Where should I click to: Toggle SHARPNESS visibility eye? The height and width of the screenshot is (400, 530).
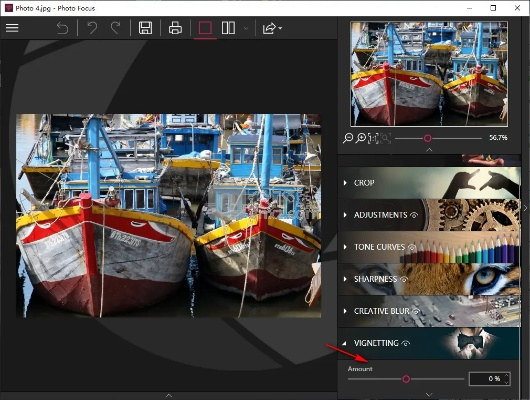point(404,279)
